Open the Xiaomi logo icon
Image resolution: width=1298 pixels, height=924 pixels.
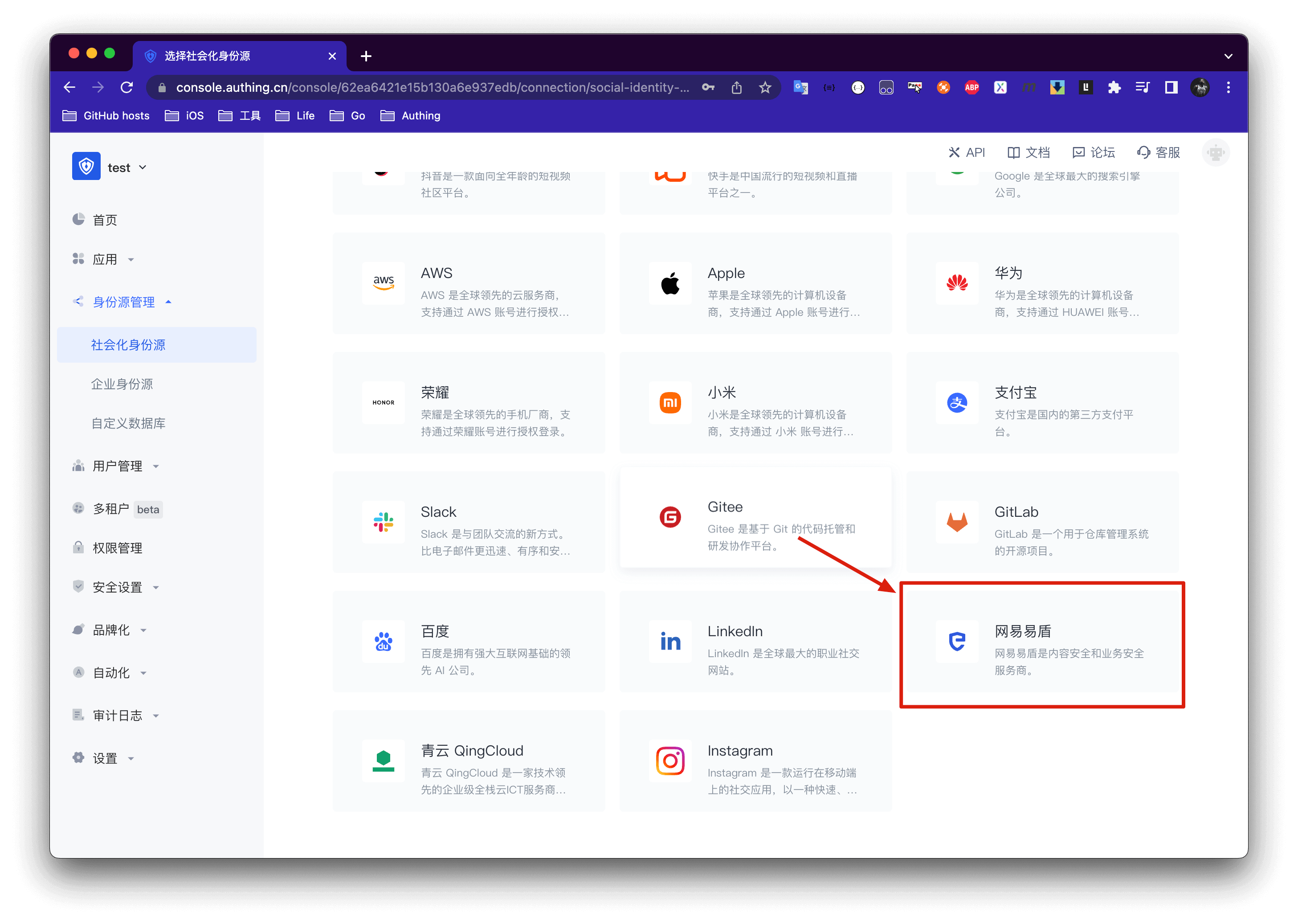click(670, 403)
